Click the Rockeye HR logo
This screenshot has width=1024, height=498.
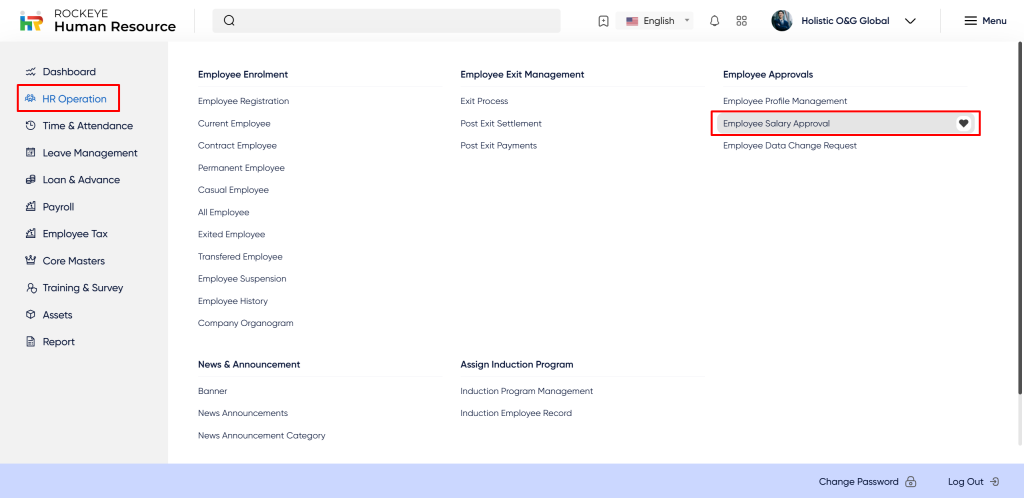click(x=31, y=21)
